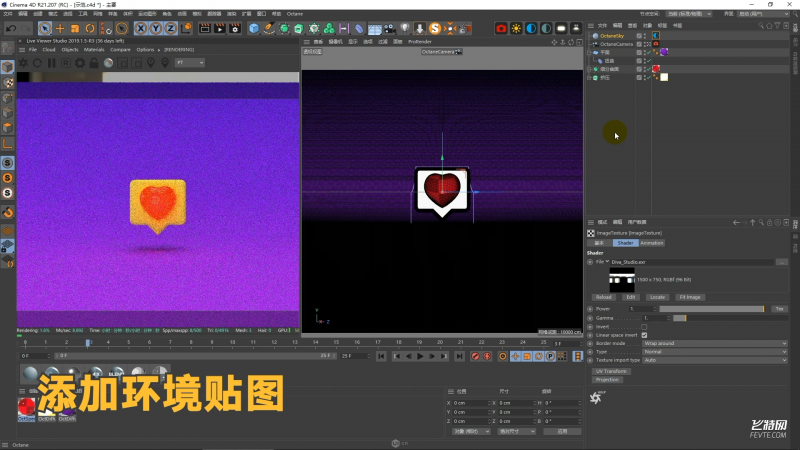Click the orange S plugin icon

(435, 29)
